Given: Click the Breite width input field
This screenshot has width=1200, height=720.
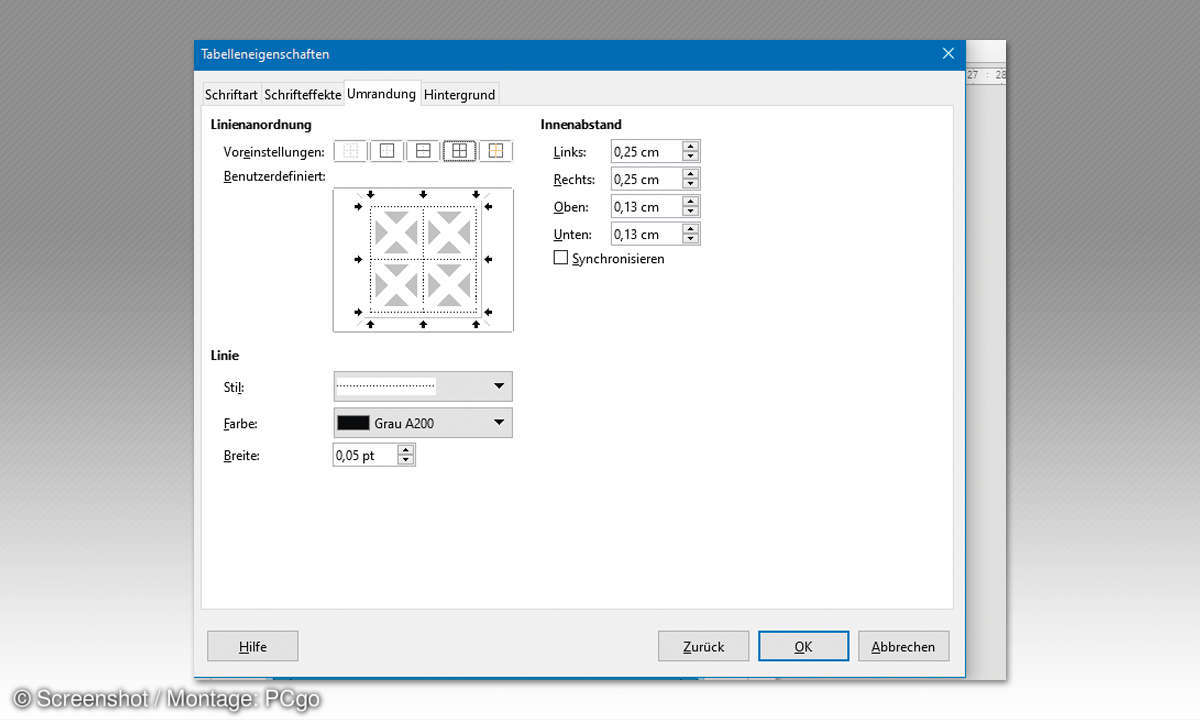Looking at the screenshot, I should coord(365,455).
